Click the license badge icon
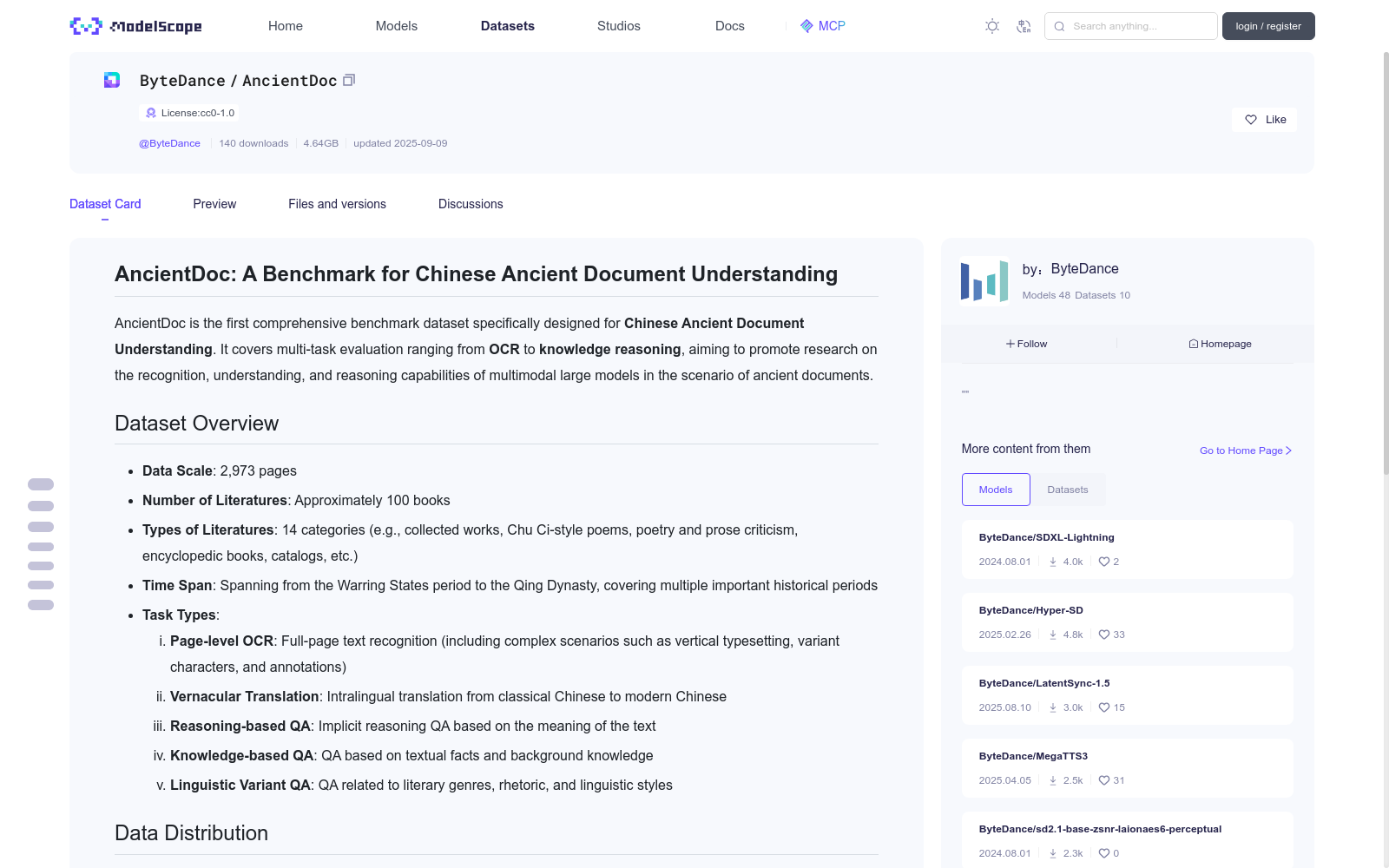Viewport: 1389px width, 868px height. (151, 113)
